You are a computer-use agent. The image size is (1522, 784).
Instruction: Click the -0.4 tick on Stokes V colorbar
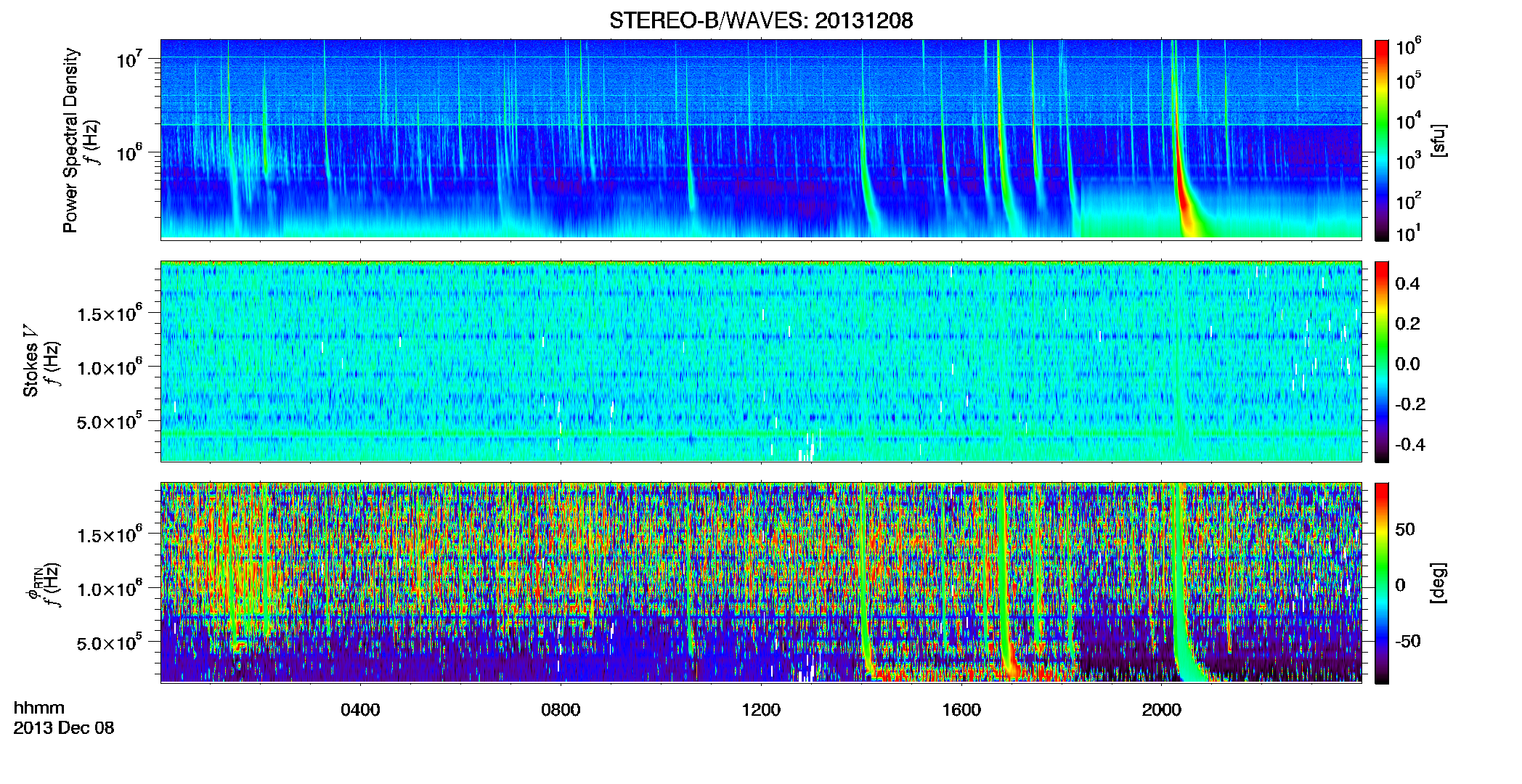pyautogui.click(x=1410, y=445)
